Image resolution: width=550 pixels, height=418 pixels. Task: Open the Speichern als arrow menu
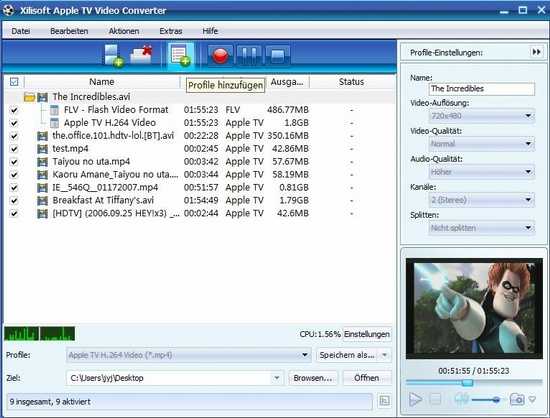pyautogui.click(x=385, y=355)
